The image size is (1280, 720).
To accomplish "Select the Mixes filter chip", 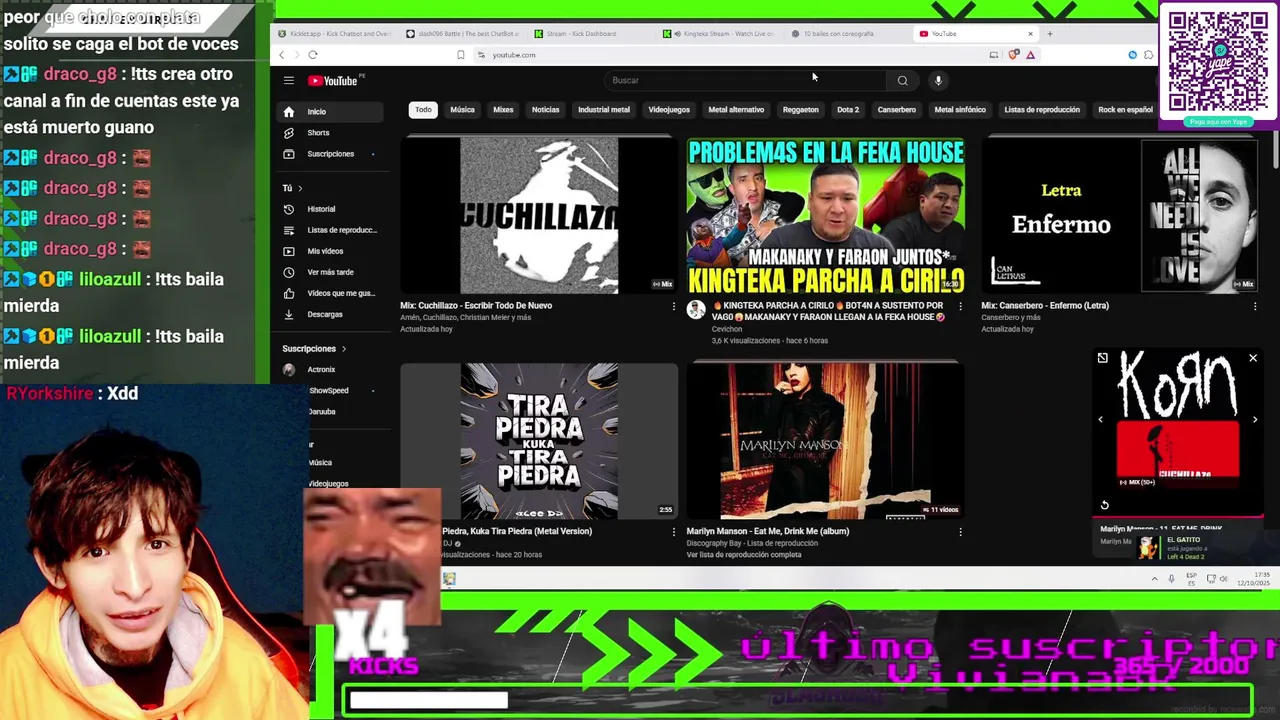I will (503, 110).
